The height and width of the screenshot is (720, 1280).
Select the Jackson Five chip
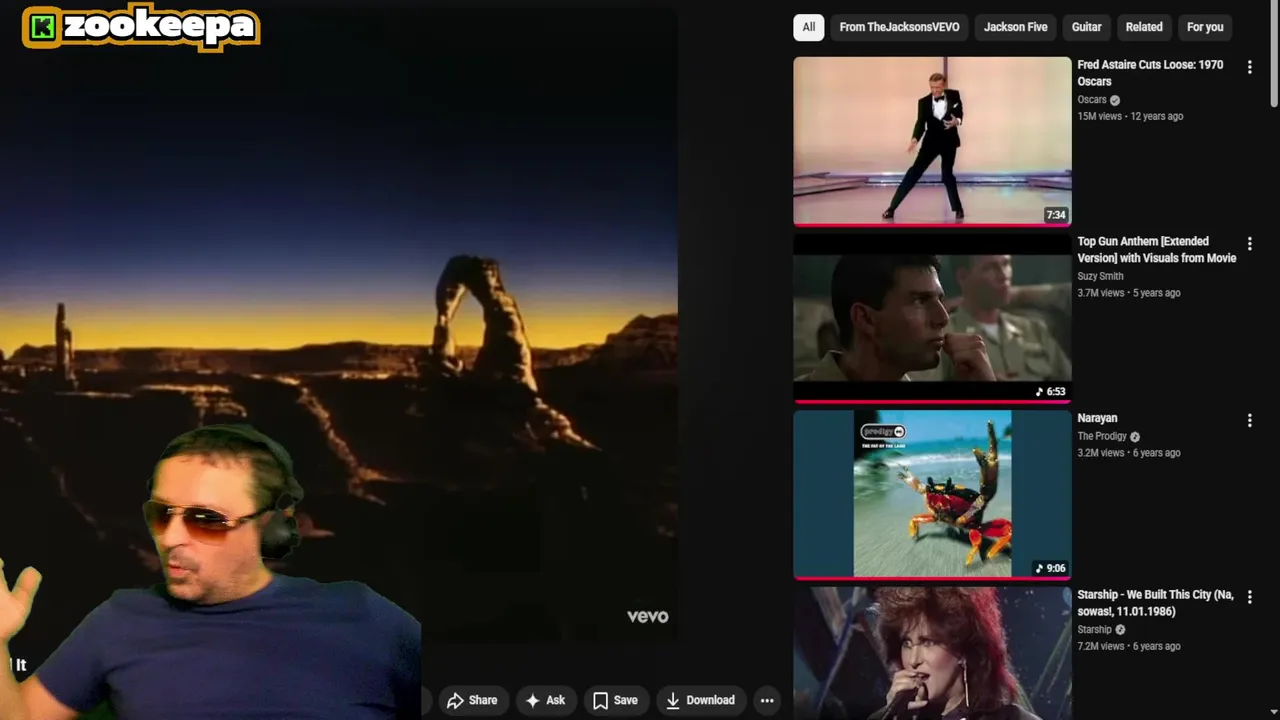[x=1015, y=27]
